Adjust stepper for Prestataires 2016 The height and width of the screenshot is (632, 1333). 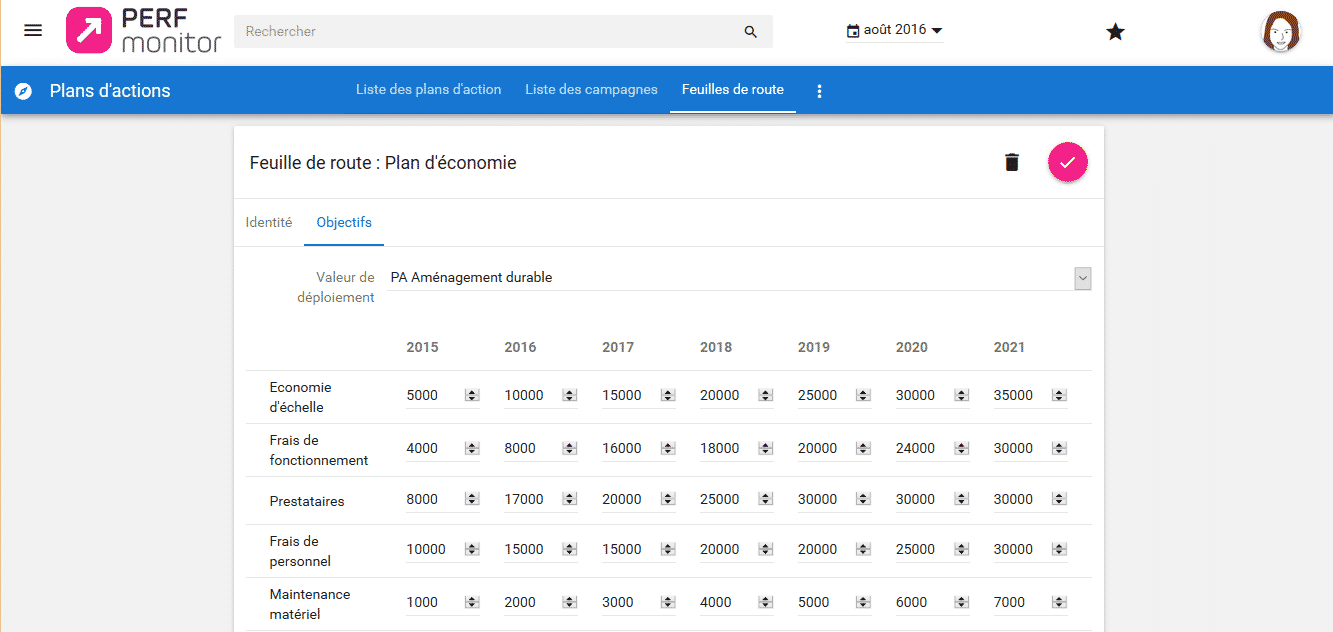pyautogui.click(x=570, y=500)
